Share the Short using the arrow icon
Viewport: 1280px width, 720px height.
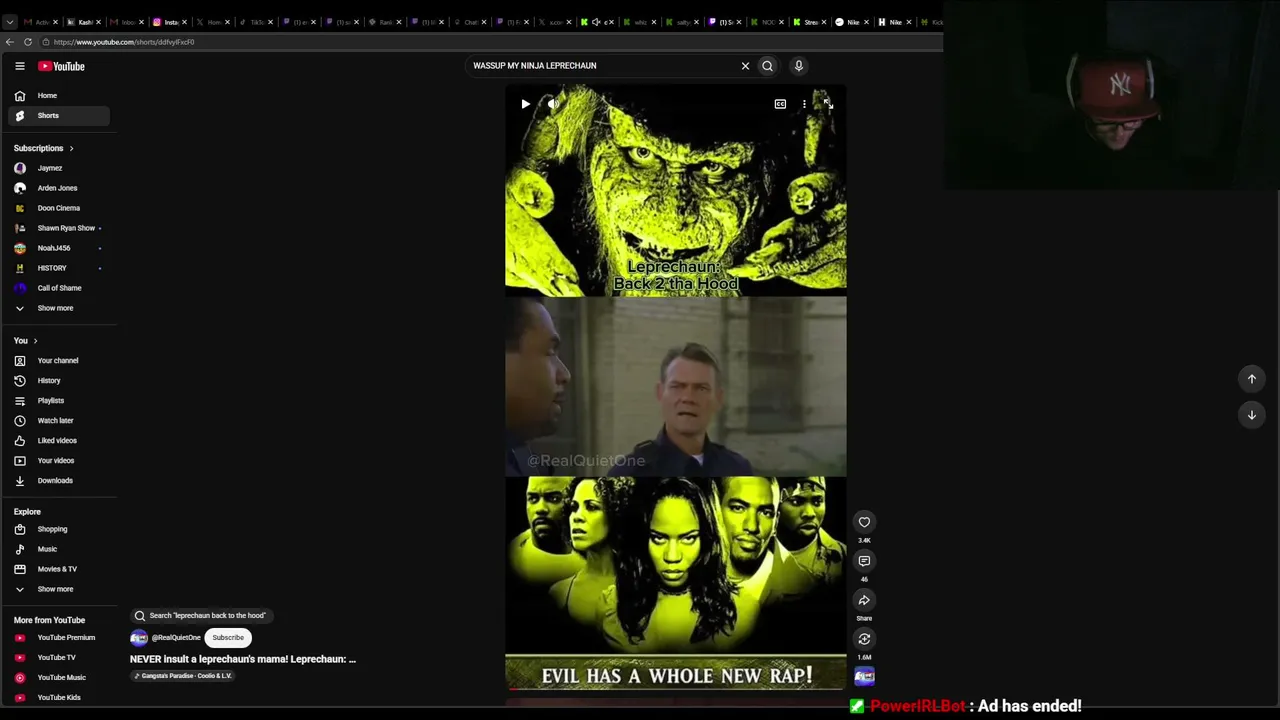864,600
